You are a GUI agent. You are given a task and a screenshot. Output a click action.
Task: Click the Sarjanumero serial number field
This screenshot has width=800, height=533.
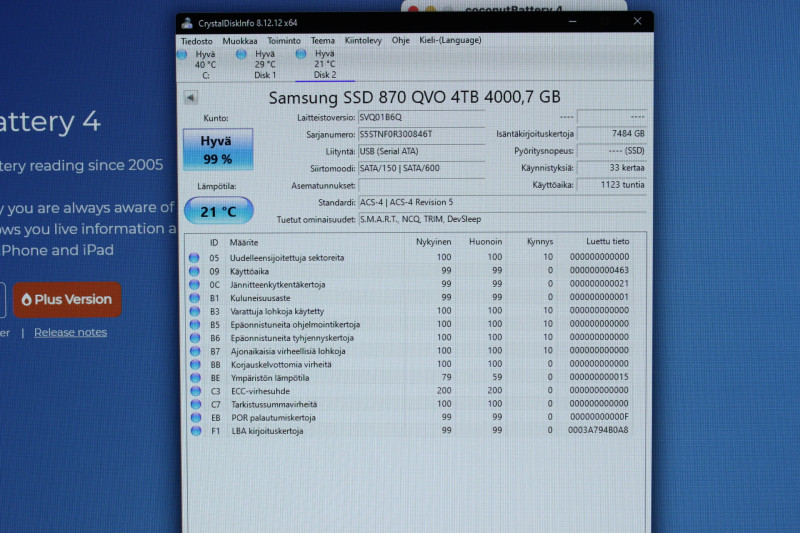pos(421,134)
